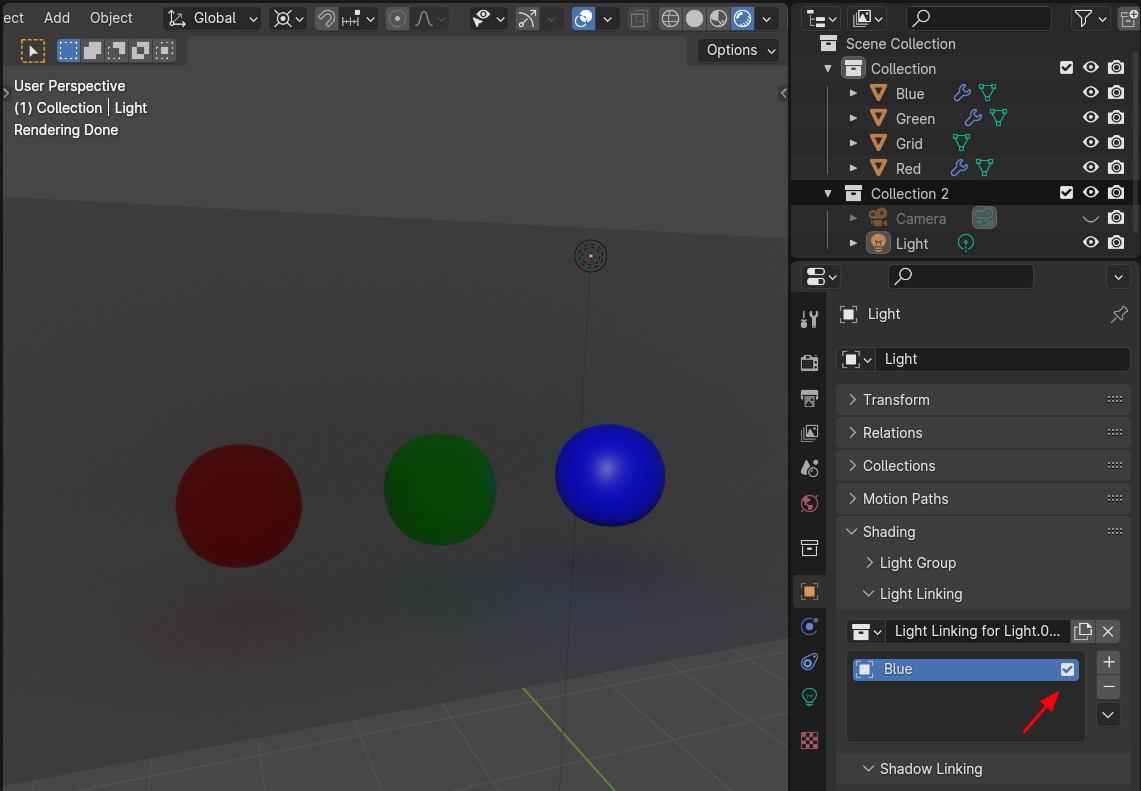Toggle snapping magnet icon
This screenshot has width=1141, height=791.
coord(327,18)
